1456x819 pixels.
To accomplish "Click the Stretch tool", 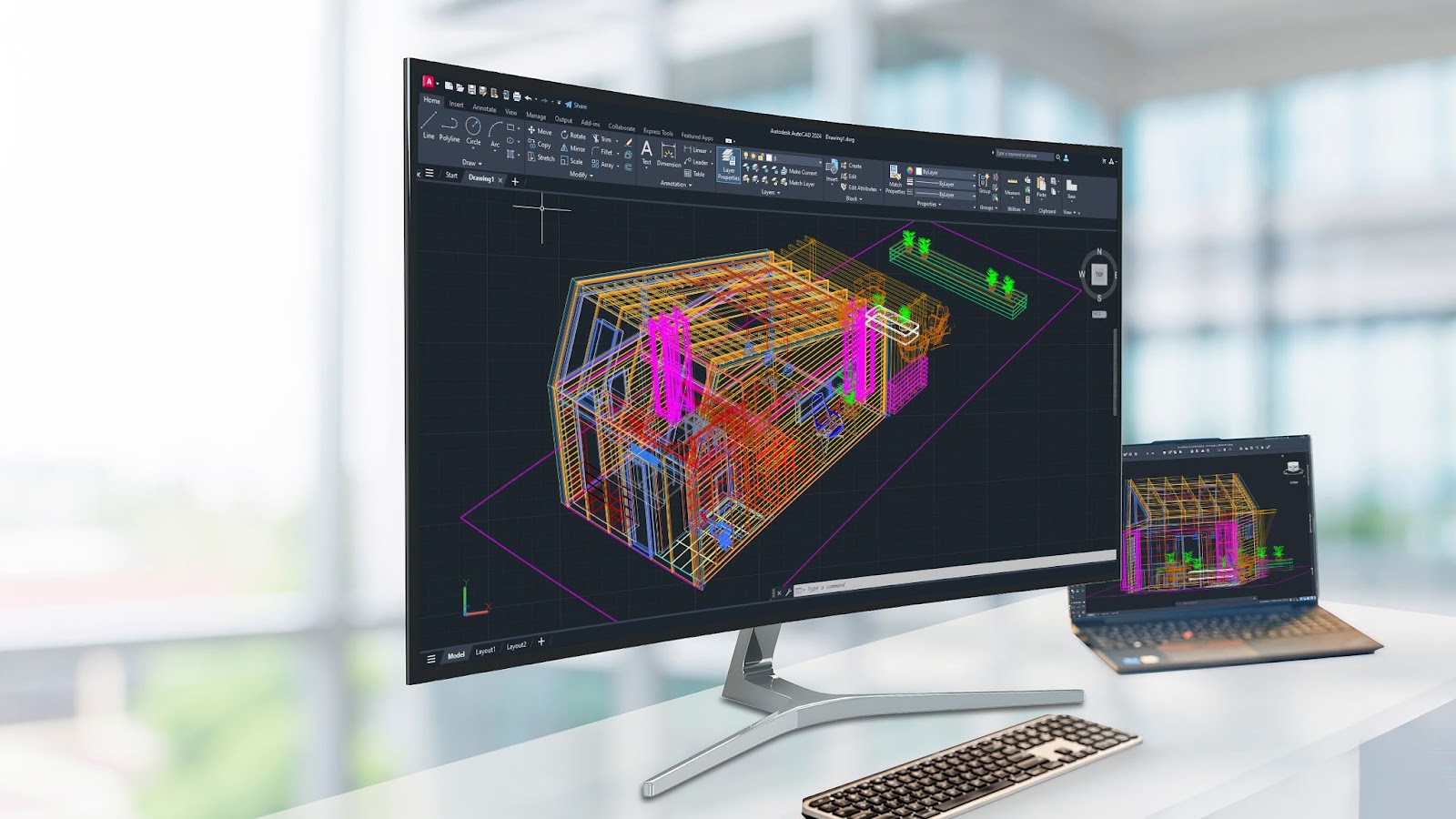I will [x=541, y=157].
